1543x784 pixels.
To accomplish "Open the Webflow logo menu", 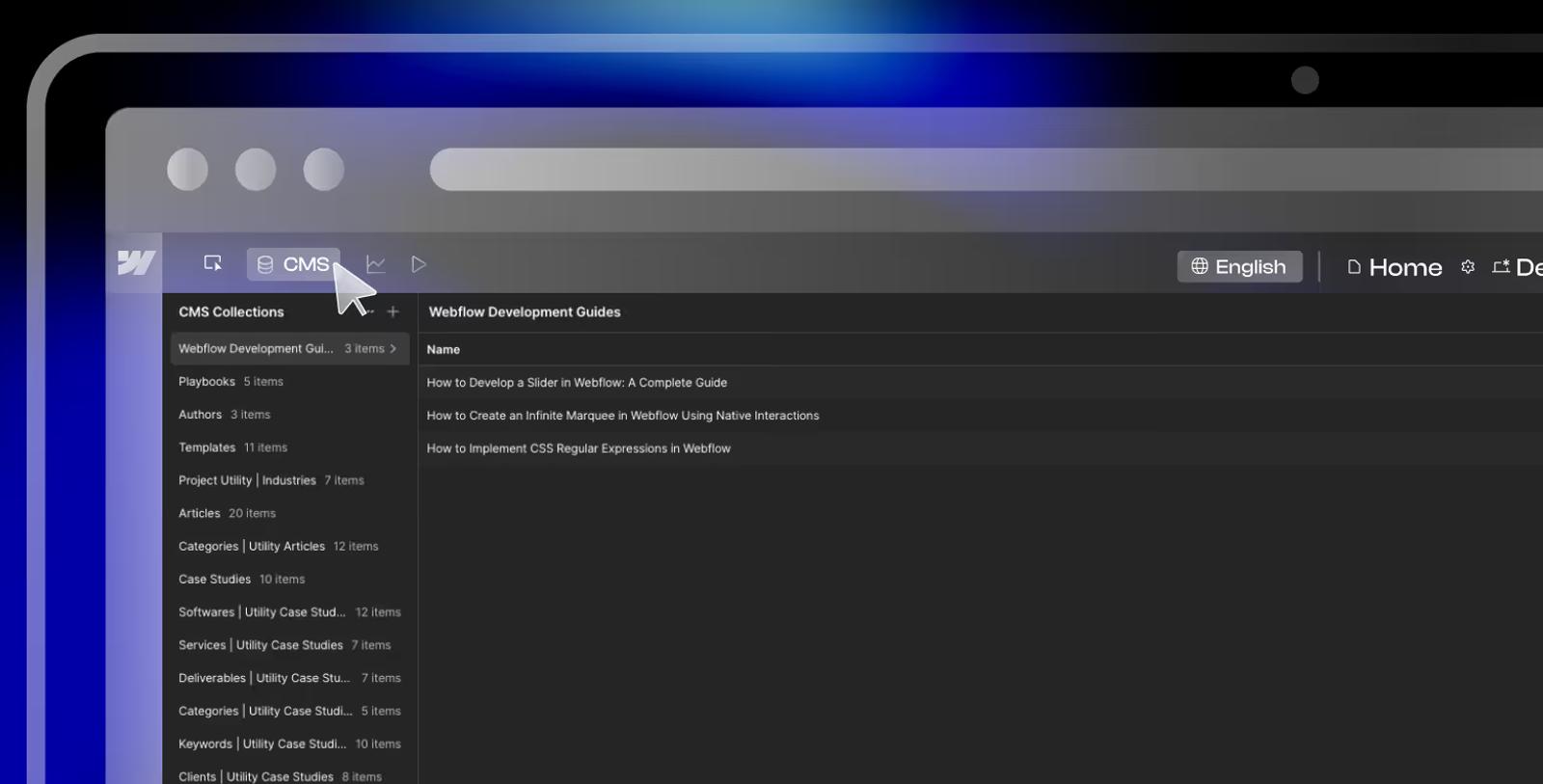I will click(136, 262).
